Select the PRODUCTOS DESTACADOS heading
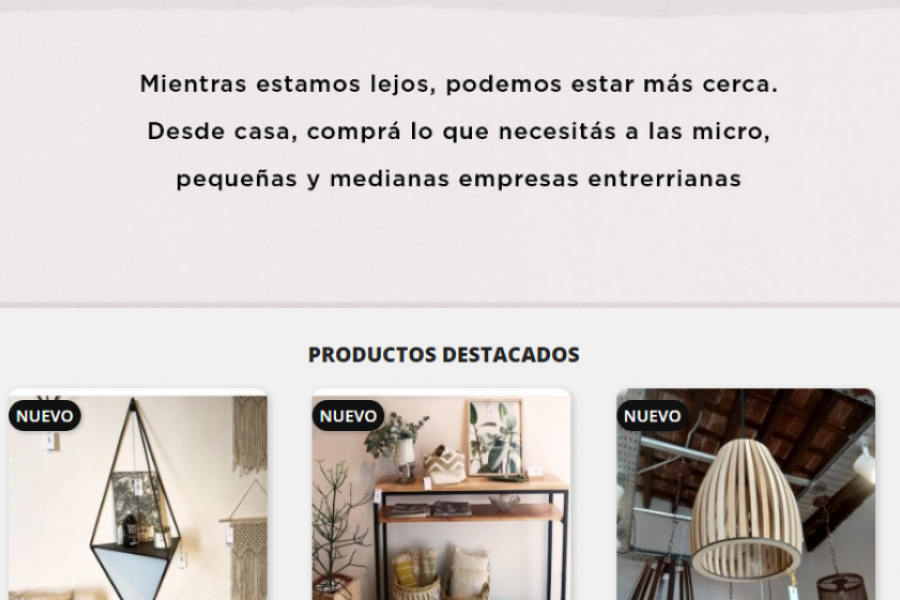 click(x=444, y=354)
